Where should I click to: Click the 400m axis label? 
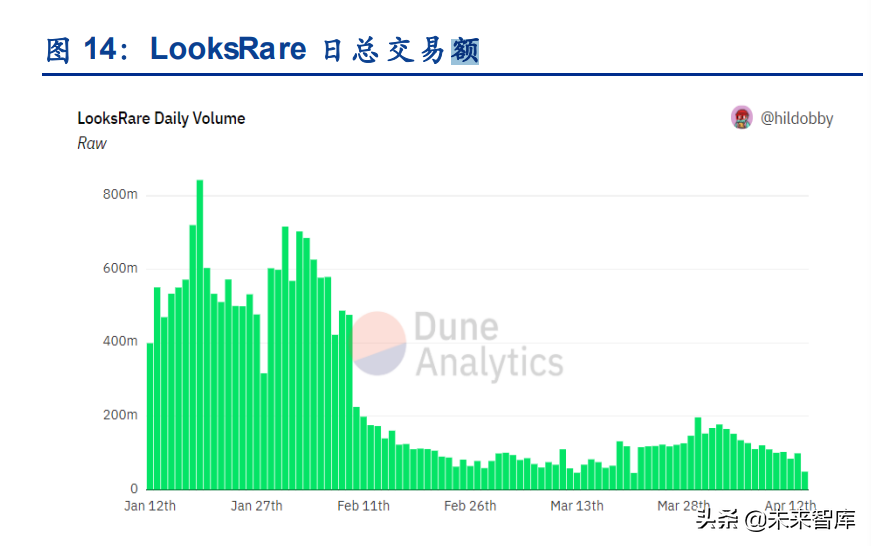tap(120, 341)
